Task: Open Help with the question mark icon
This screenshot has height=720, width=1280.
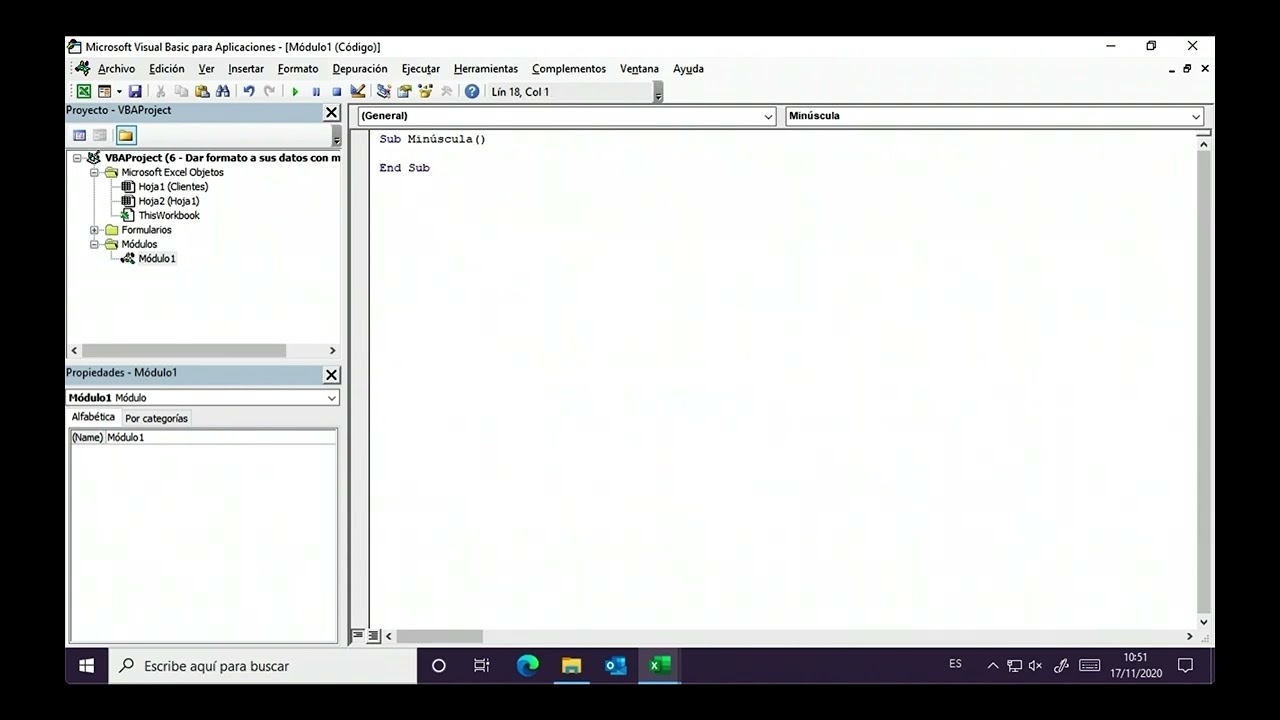Action: [472, 91]
